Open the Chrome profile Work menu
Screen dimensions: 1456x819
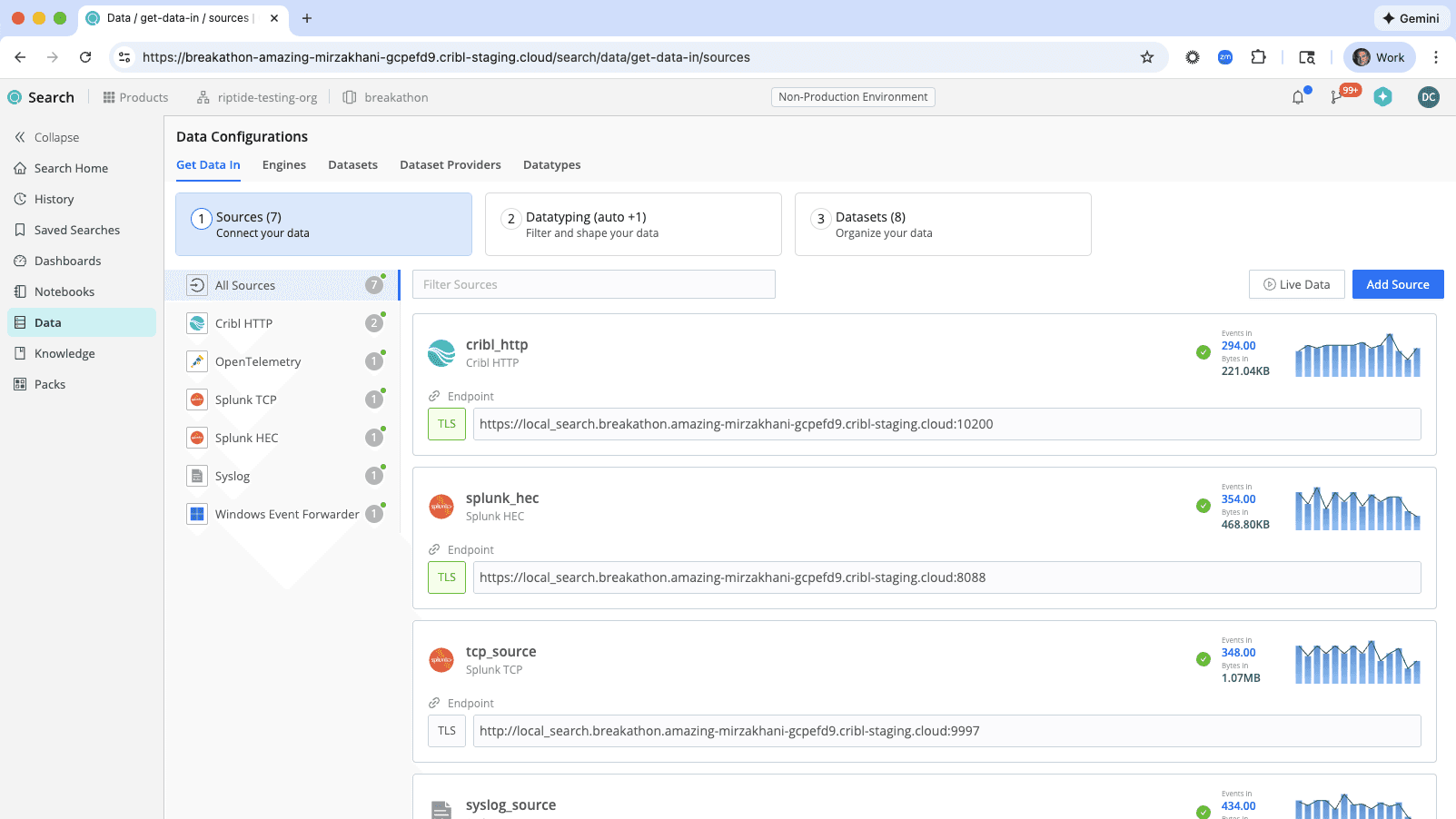click(x=1378, y=56)
